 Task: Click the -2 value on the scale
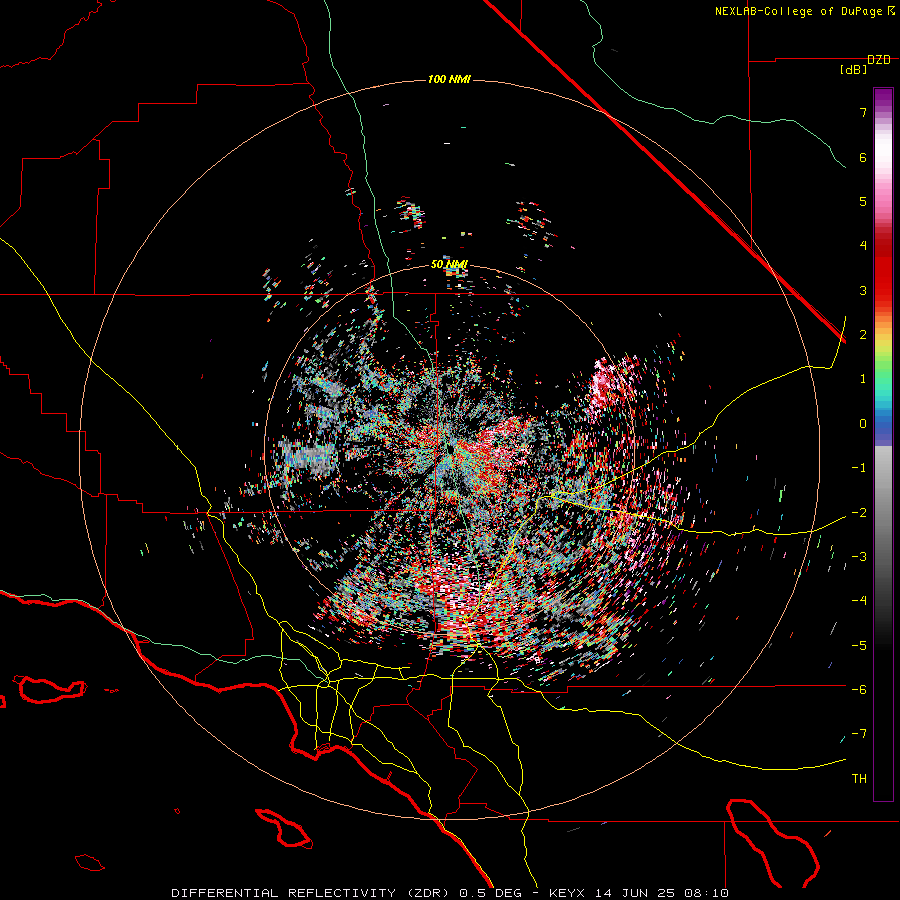[x=859, y=513]
